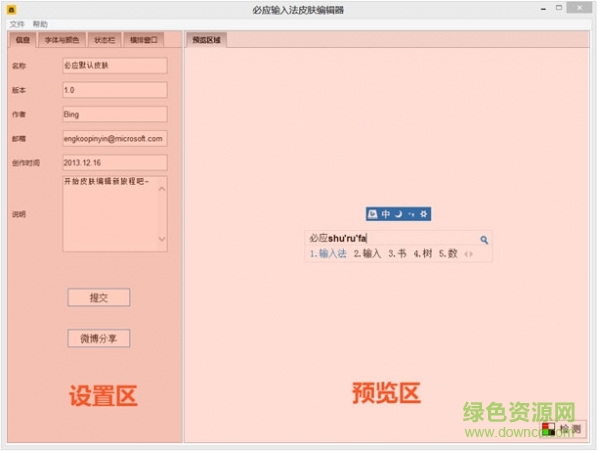The height and width of the screenshot is (451, 598).
Task: Click the Bing logo icon on status bar preview
Action: pyautogui.click(x=373, y=214)
